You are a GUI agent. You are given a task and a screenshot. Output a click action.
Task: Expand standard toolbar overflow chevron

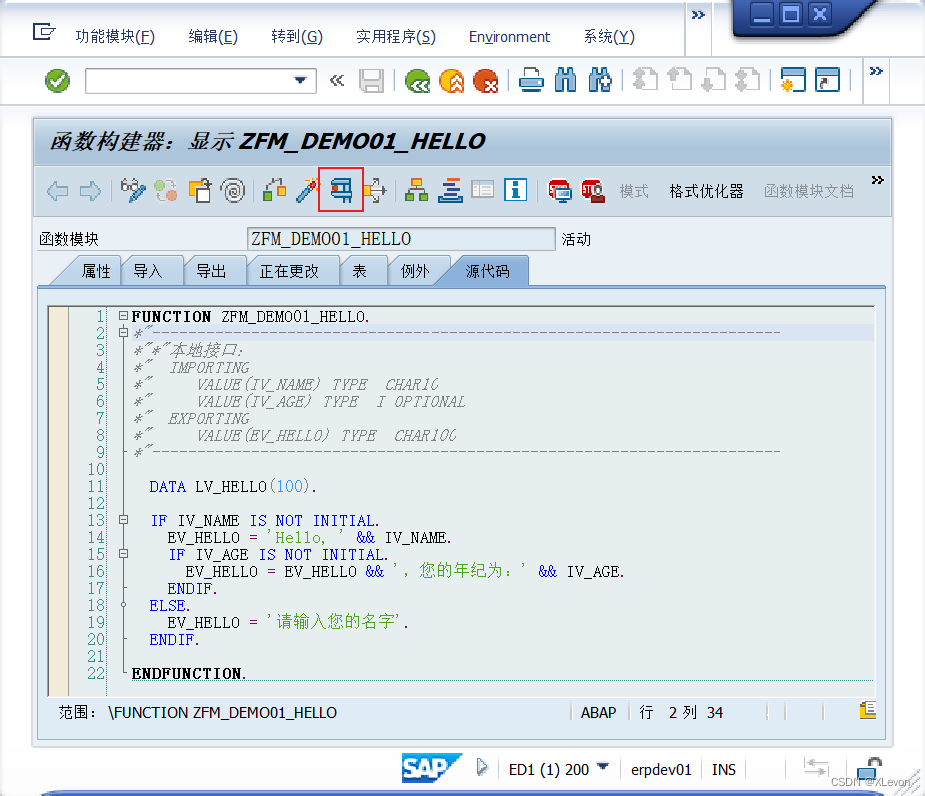point(876,71)
